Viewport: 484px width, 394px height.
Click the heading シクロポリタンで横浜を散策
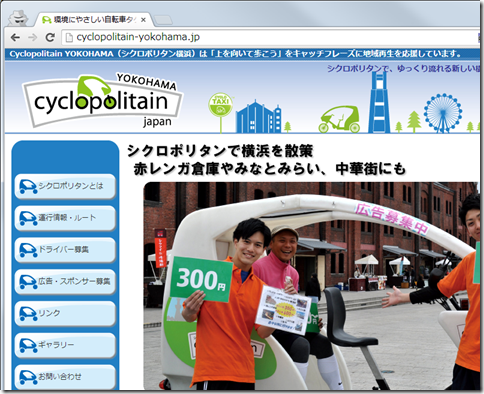pos(220,151)
